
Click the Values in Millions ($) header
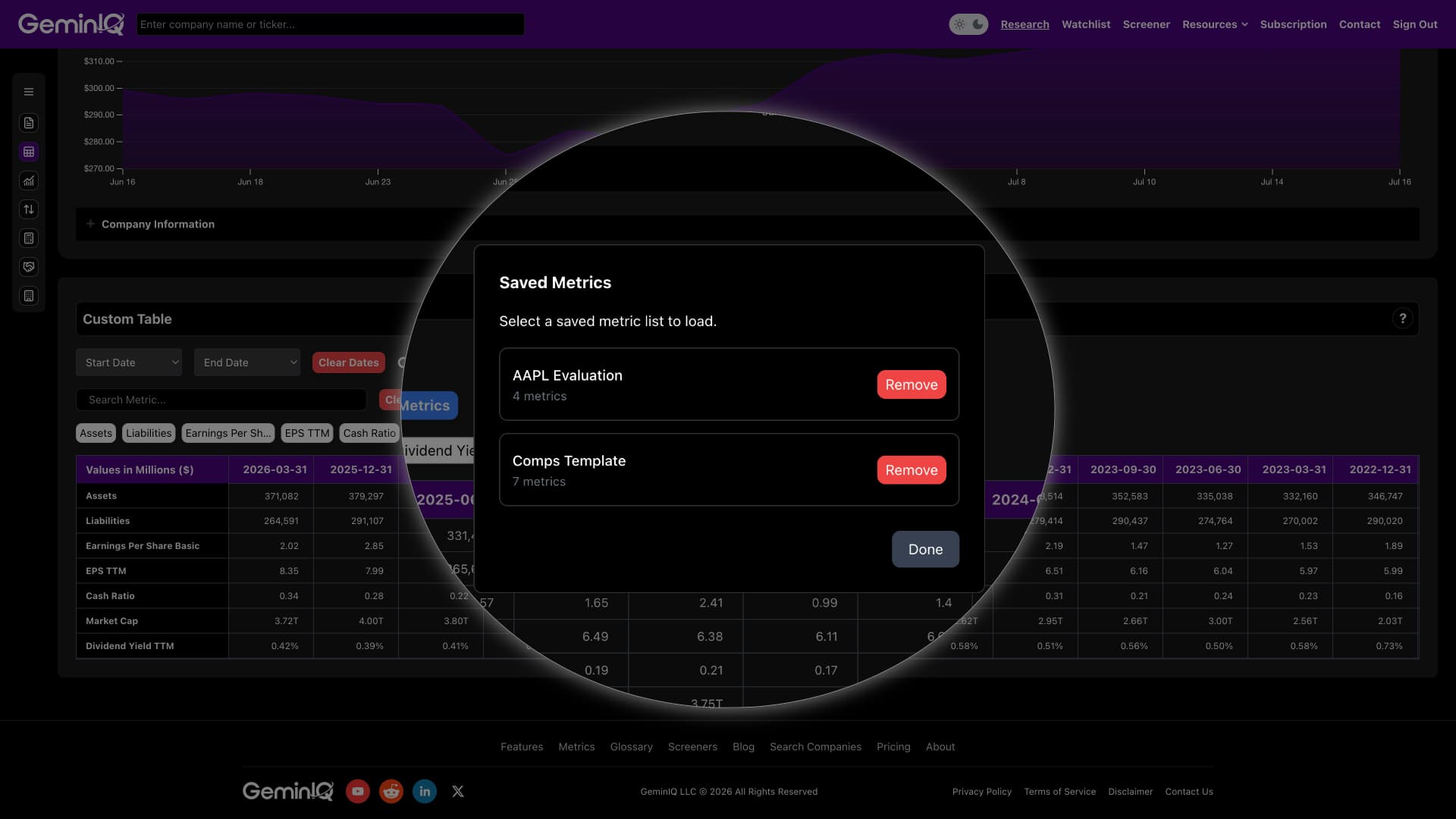pos(152,470)
